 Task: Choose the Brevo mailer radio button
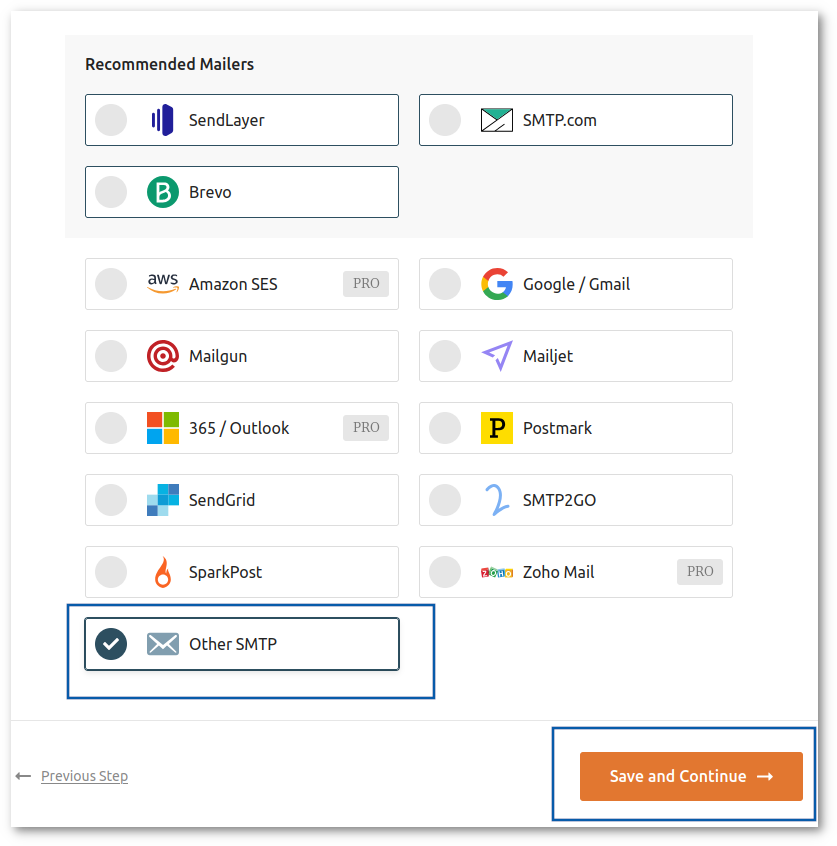coord(111,192)
